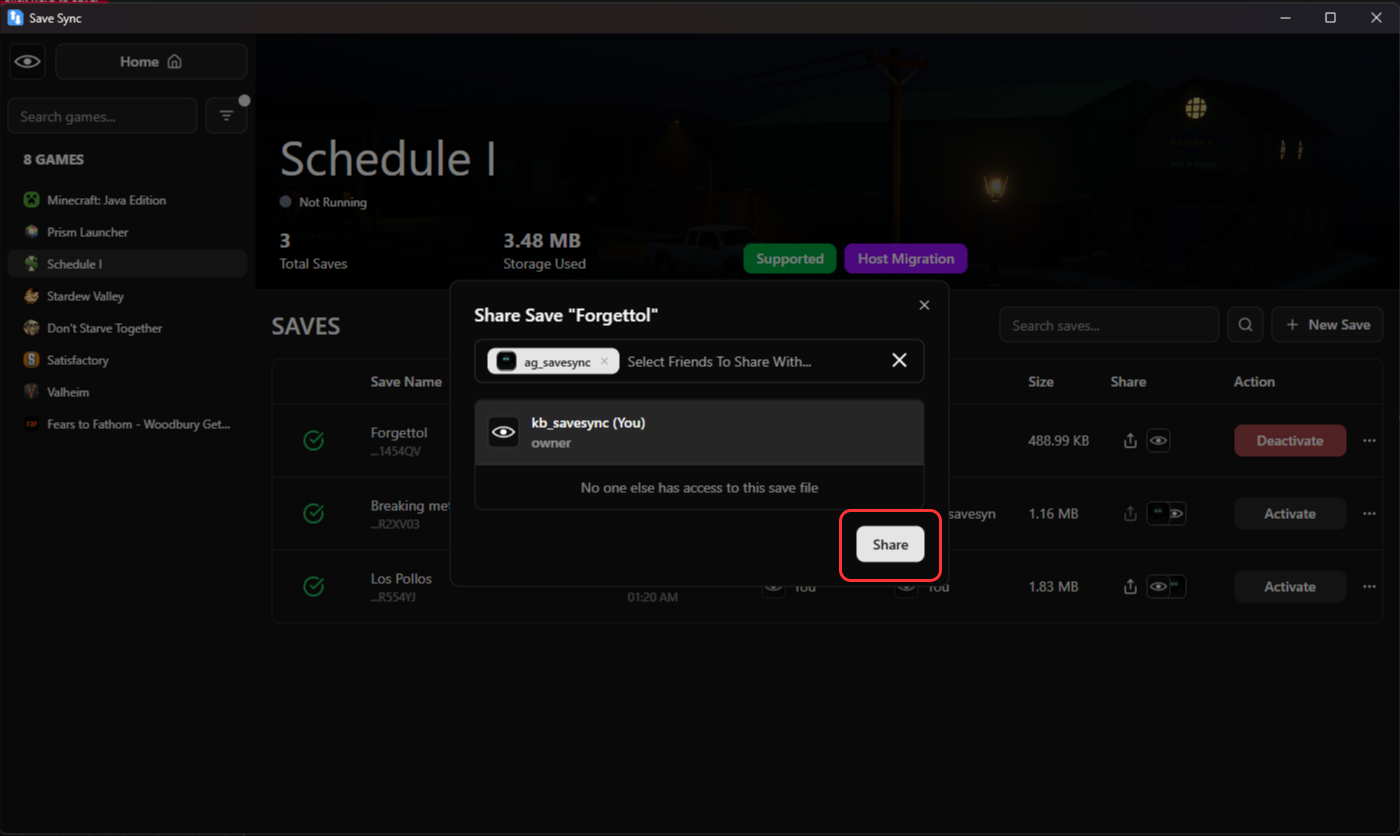Open more options for the Los Pollos row
Viewport: 1400px width, 836px height.
[1369, 586]
